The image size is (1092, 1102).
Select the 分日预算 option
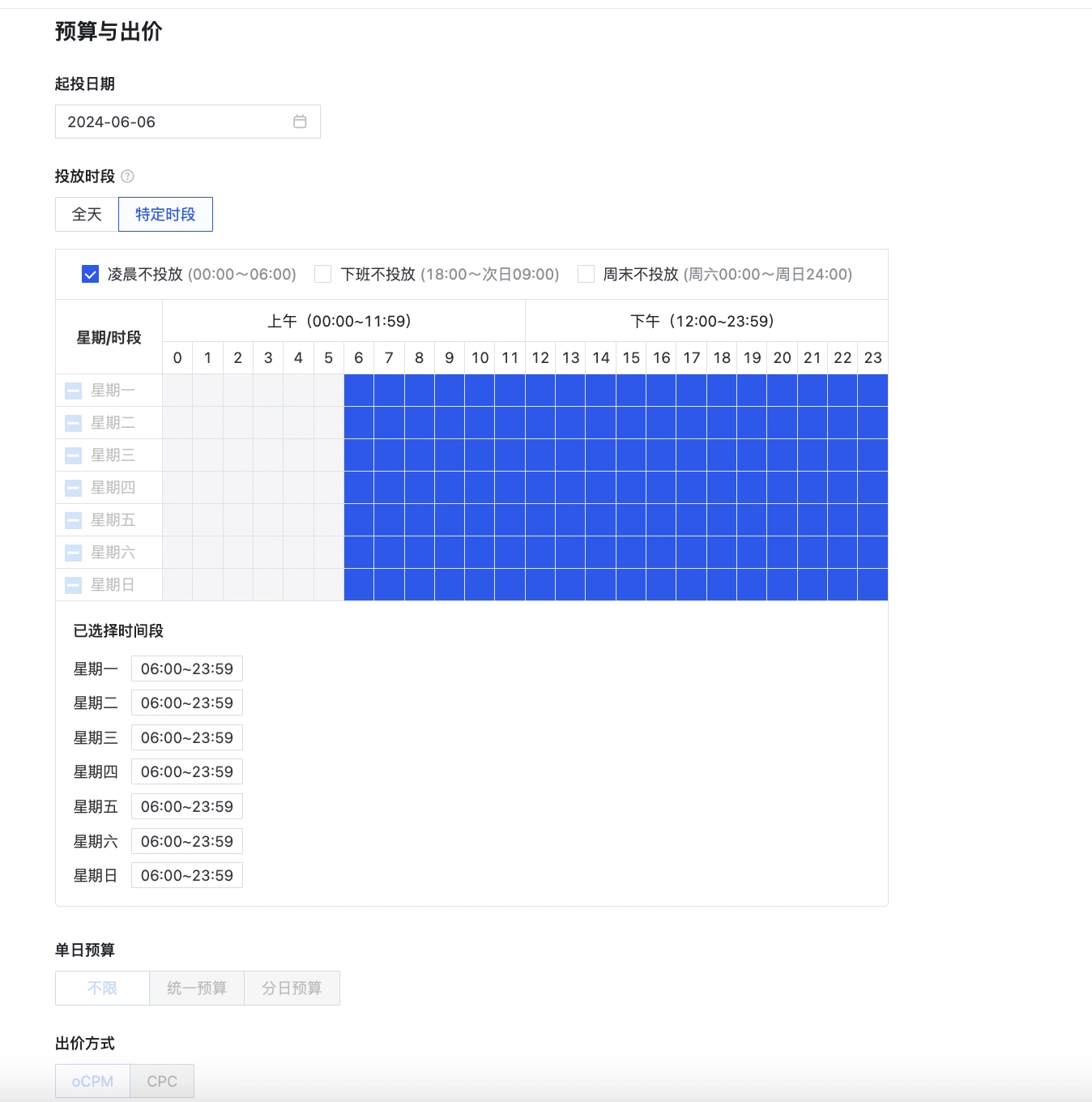coord(292,988)
